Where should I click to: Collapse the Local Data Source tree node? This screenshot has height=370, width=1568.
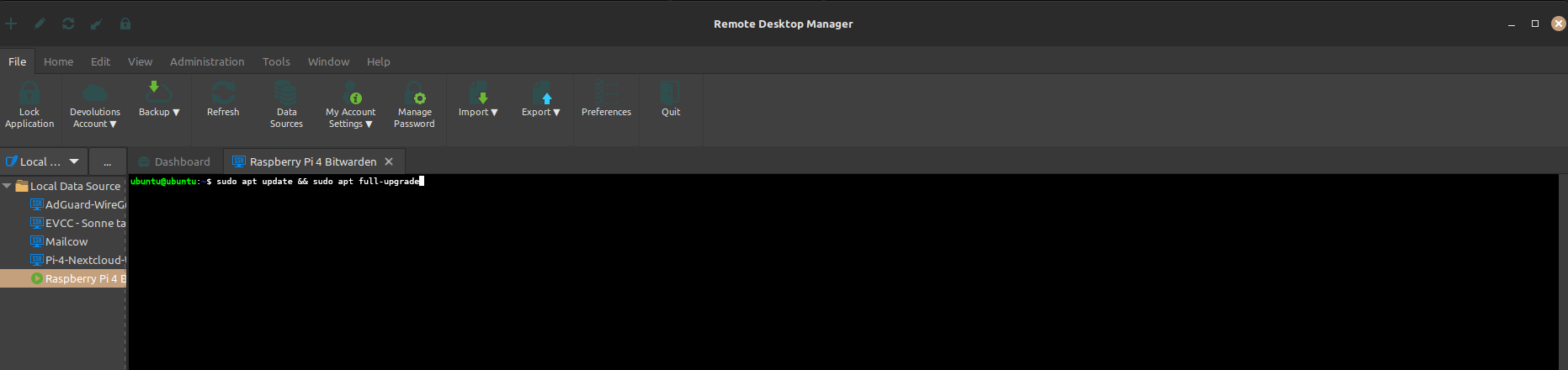point(8,186)
